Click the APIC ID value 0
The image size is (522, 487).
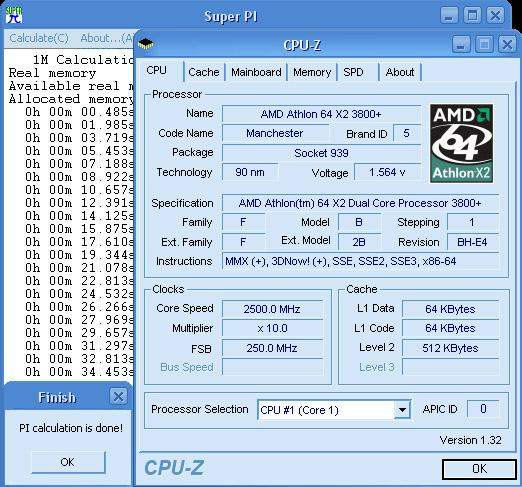483,409
